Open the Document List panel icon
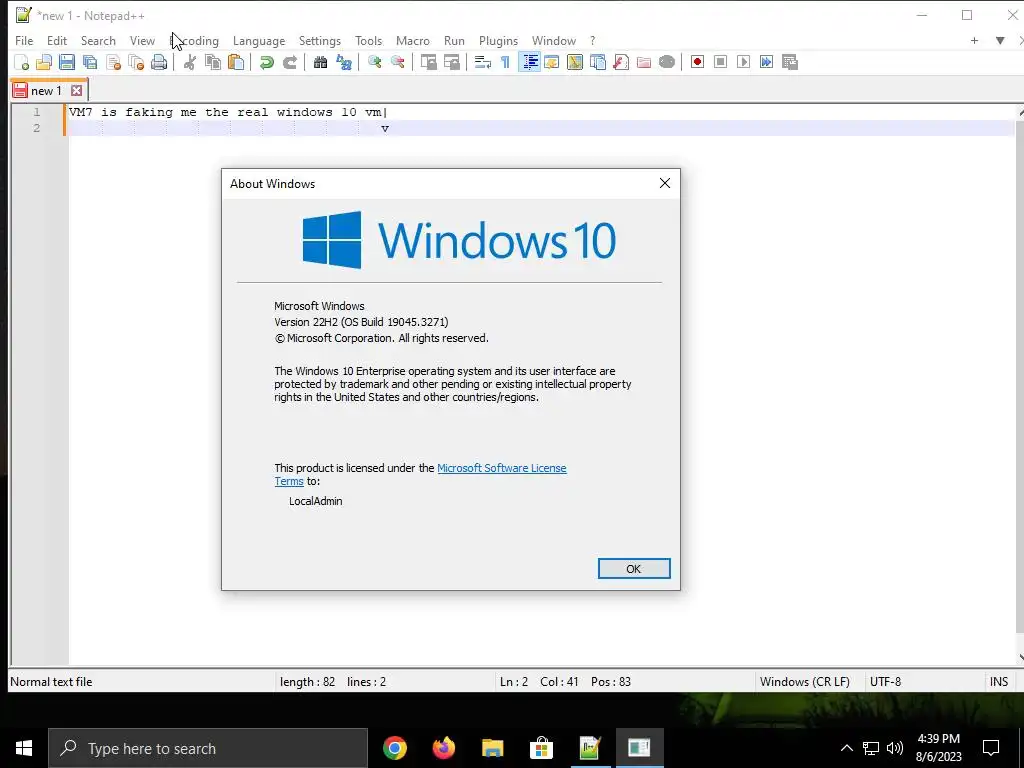This screenshot has height=768, width=1024. point(598,62)
